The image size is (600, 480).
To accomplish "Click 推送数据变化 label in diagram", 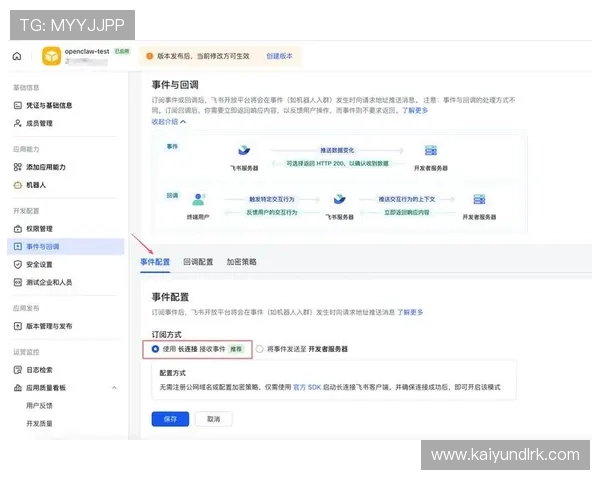I will coord(337,150).
